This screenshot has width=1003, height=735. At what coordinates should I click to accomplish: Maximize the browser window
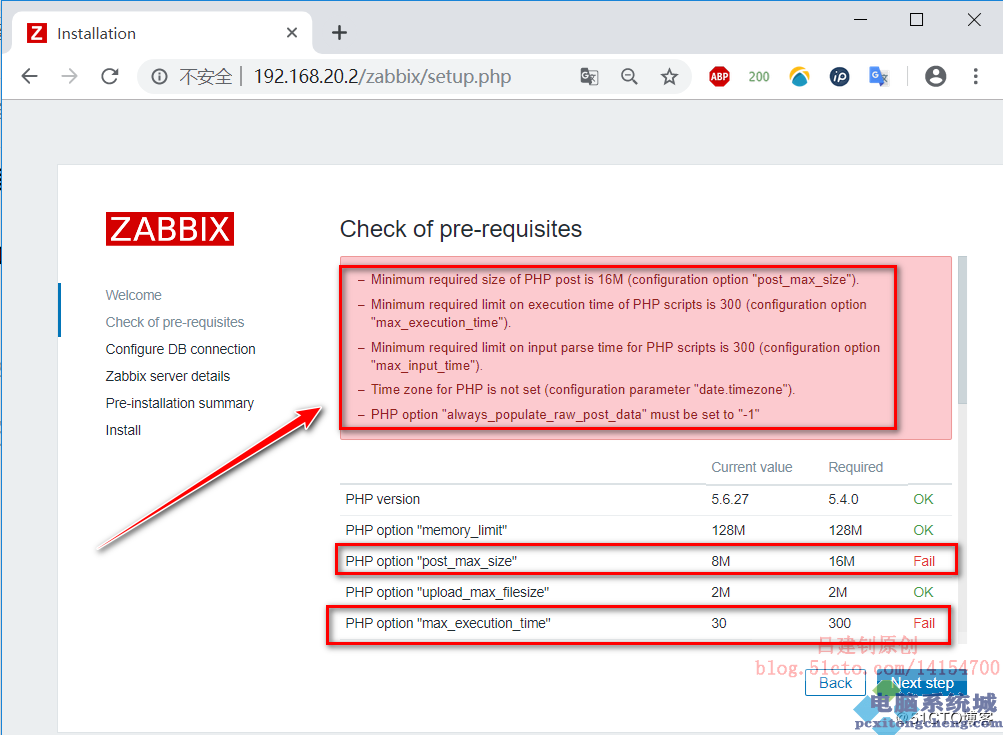tap(916, 20)
